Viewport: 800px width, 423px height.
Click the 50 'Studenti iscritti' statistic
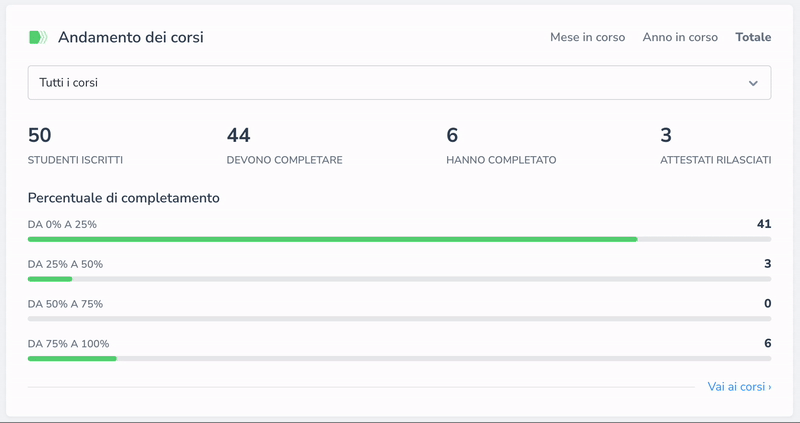(40, 136)
